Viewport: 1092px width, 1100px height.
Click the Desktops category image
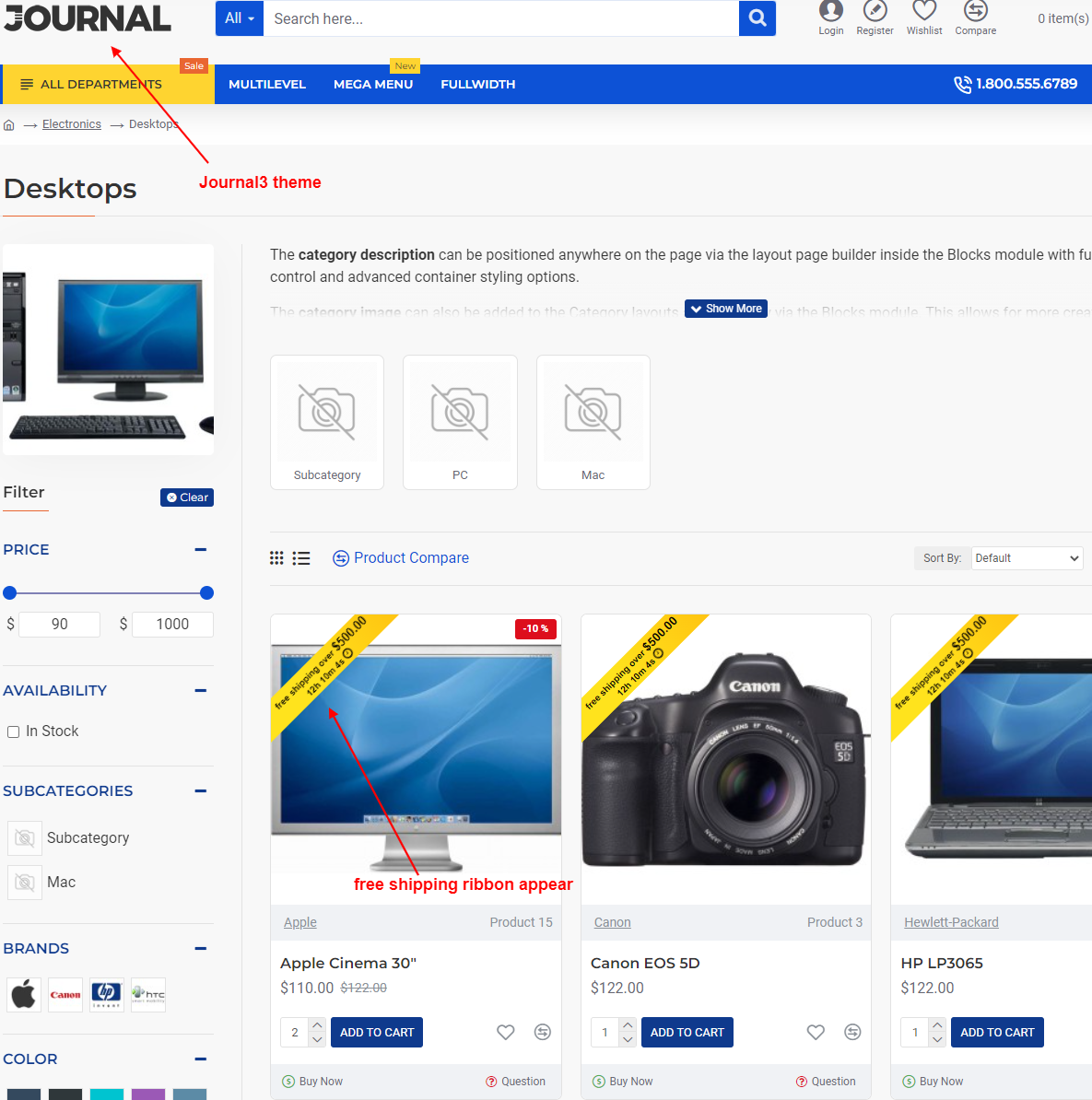tap(108, 349)
